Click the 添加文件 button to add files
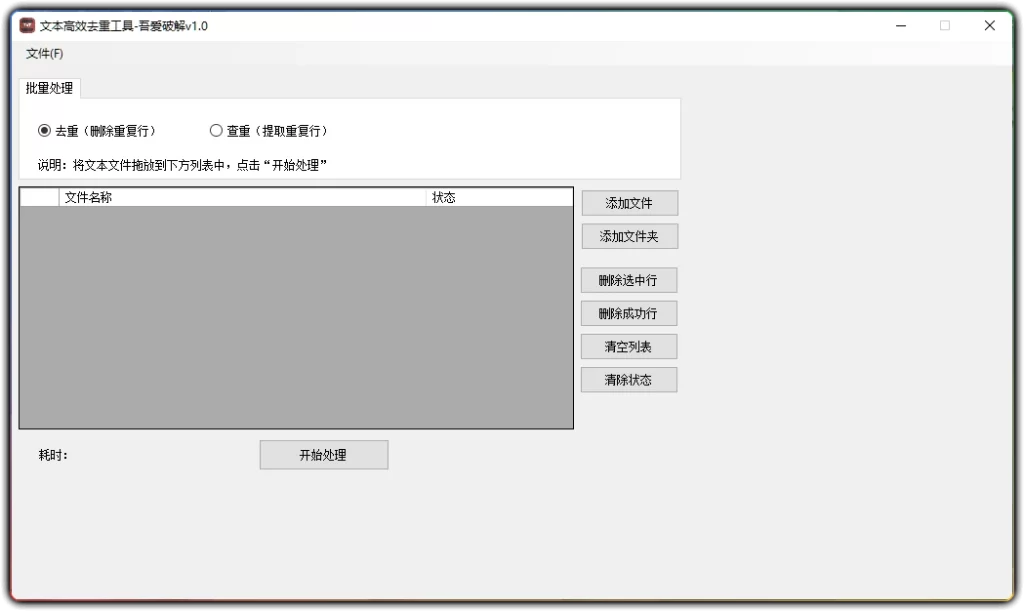Screen dimensions: 1024x611 pos(629,202)
